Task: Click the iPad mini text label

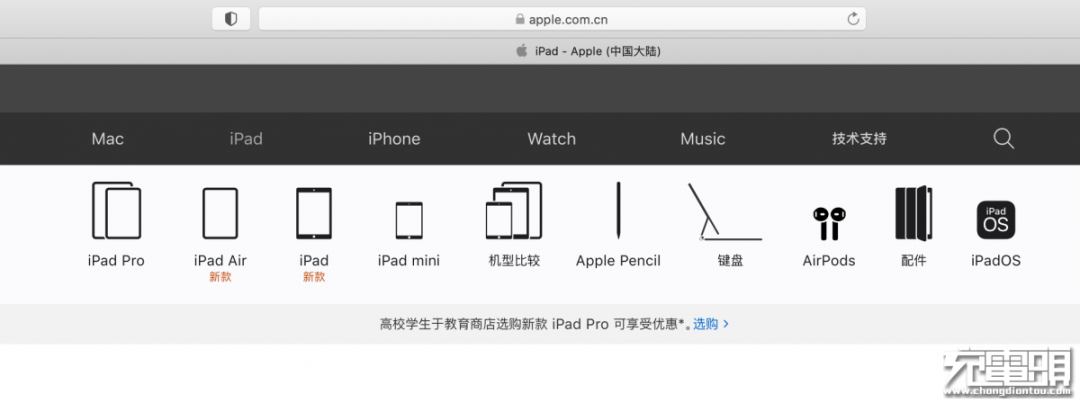Action: tap(408, 260)
